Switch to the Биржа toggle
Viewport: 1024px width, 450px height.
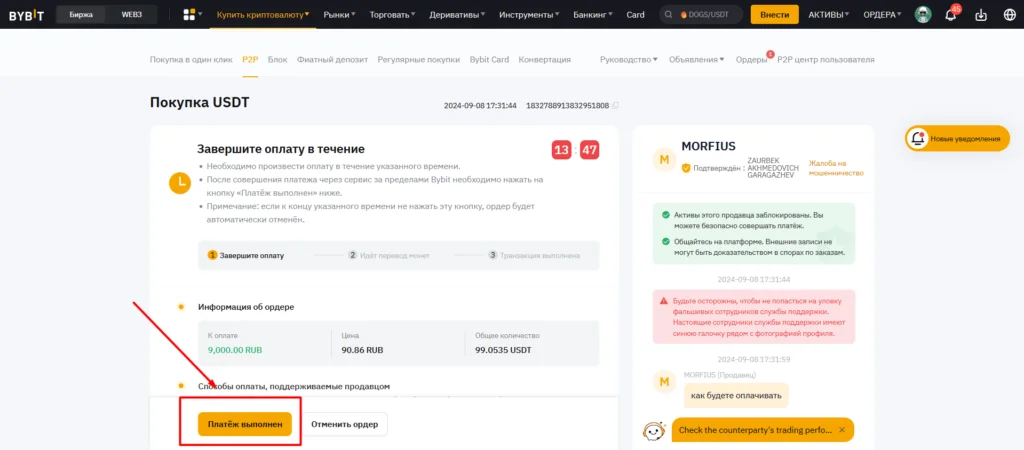coord(82,14)
